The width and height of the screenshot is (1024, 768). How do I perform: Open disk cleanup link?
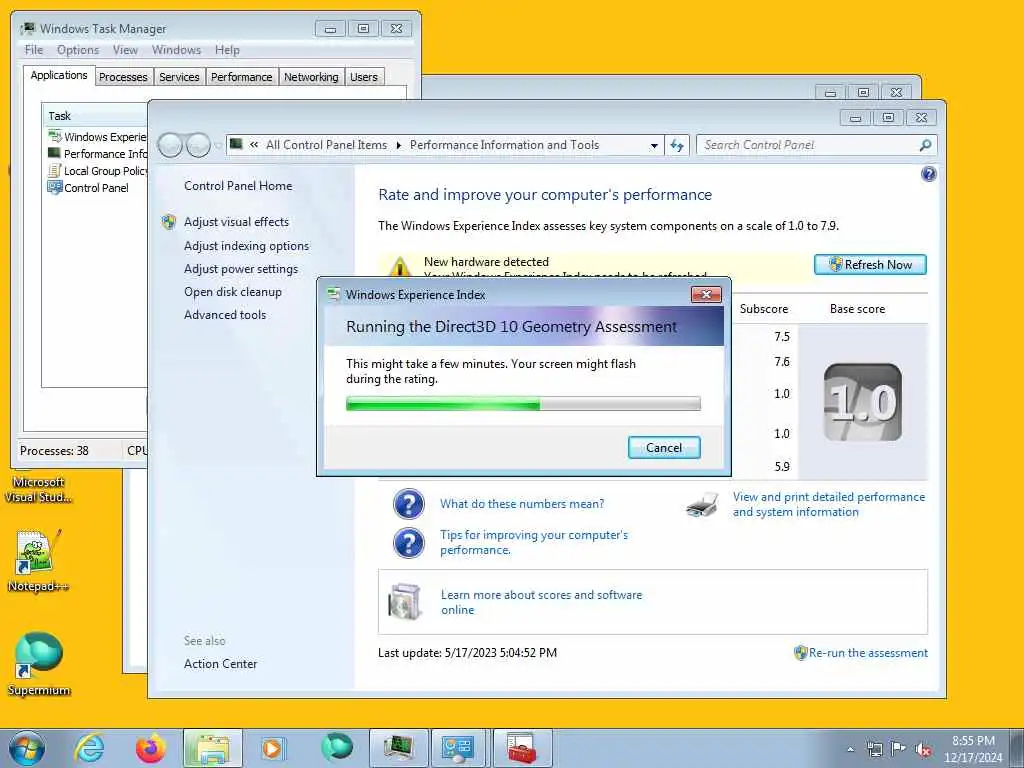(232, 292)
